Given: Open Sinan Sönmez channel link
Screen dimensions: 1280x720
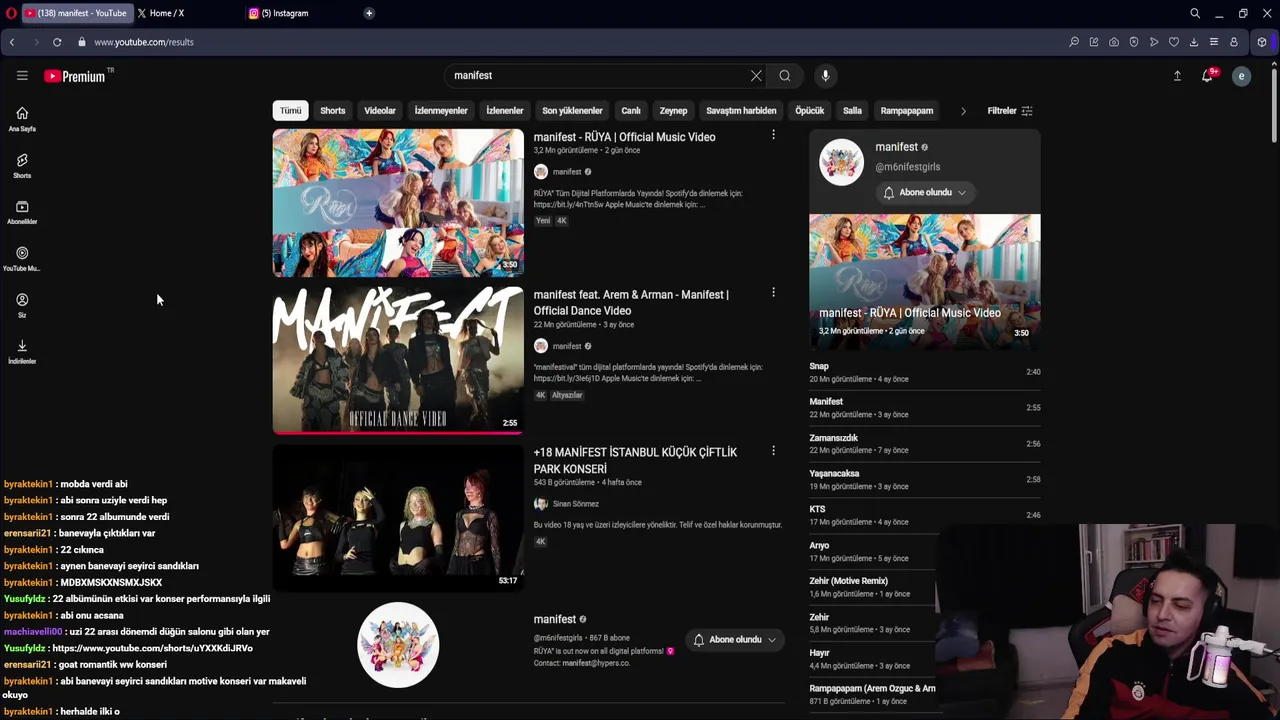Looking at the screenshot, I should click(x=576, y=504).
